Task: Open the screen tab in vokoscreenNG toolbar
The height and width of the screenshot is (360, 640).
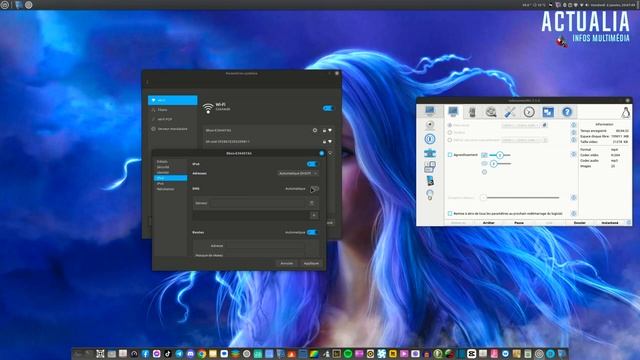Action: click(x=453, y=111)
